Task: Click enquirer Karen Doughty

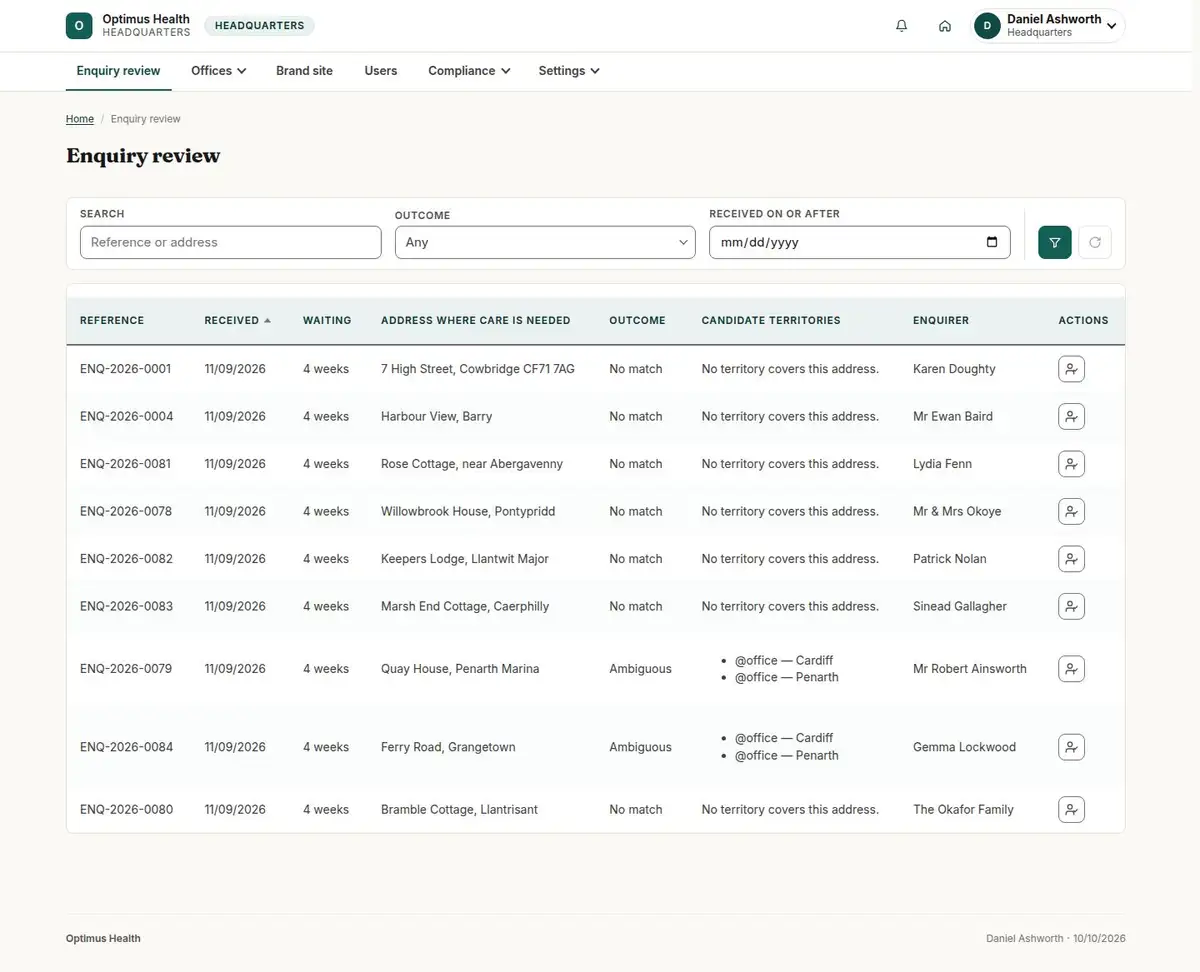Action: point(954,369)
